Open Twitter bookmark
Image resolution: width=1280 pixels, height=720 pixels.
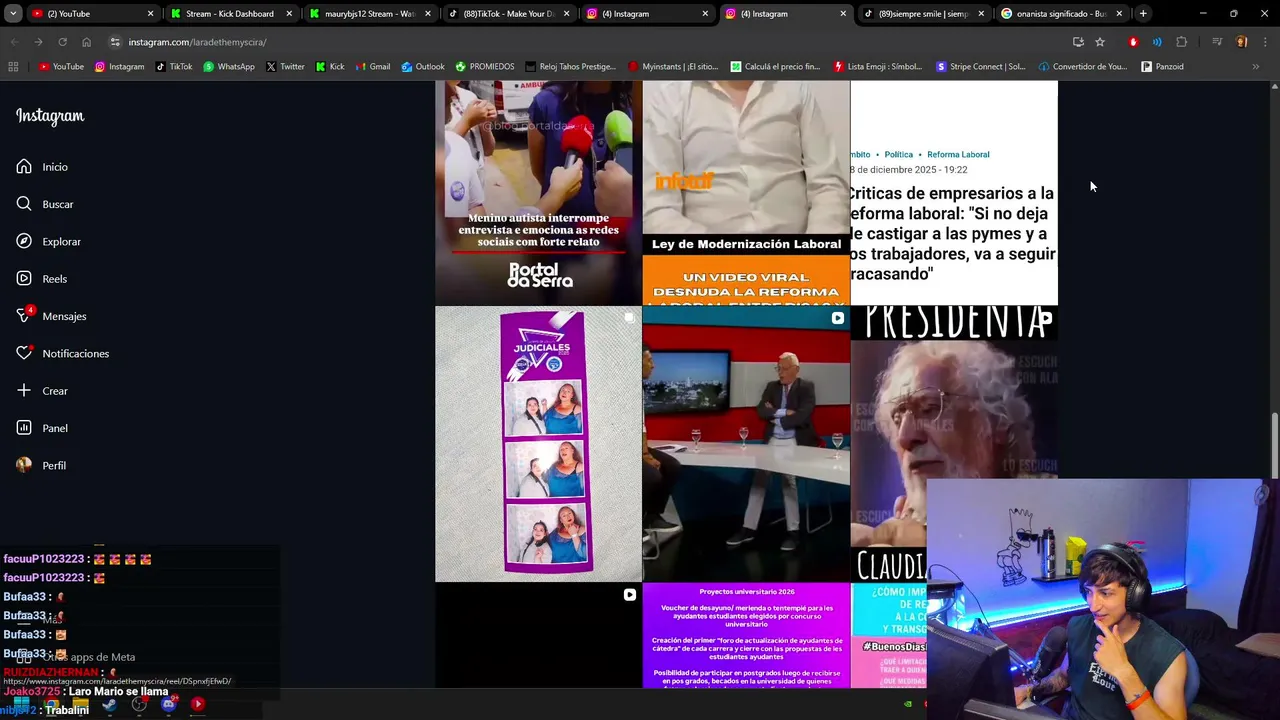click(285, 67)
